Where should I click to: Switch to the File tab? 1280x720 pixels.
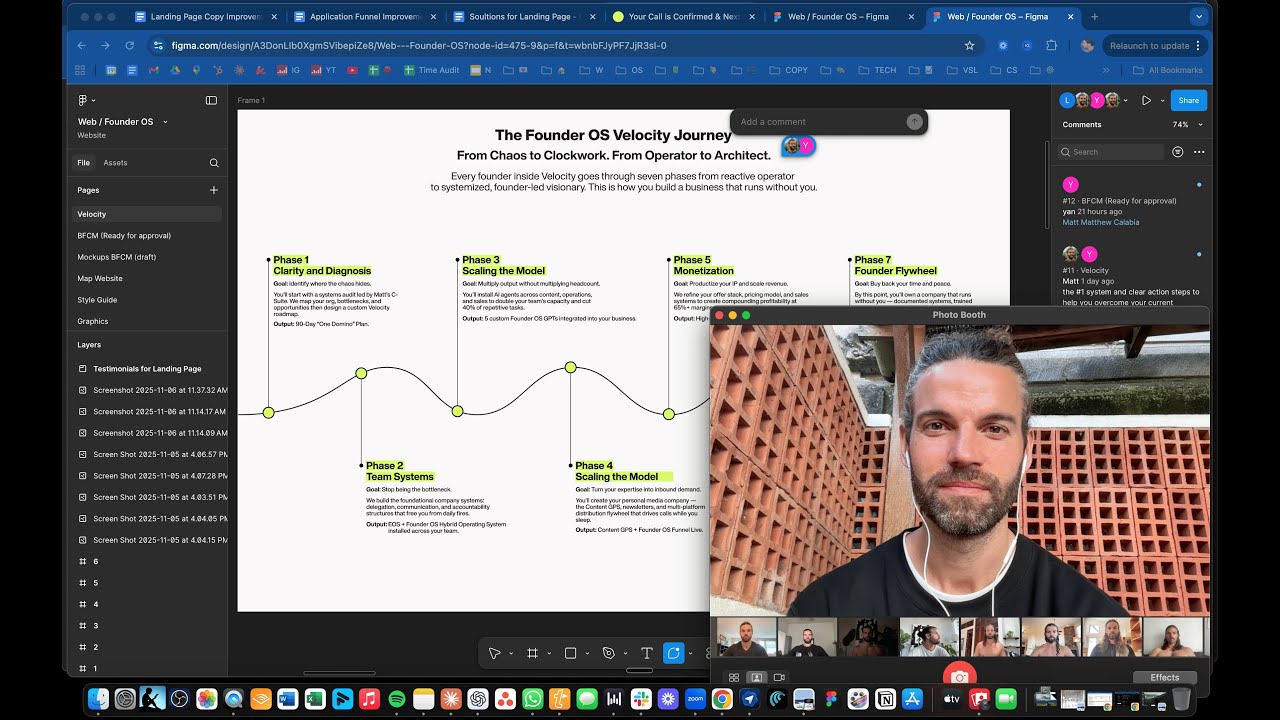(84, 162)
